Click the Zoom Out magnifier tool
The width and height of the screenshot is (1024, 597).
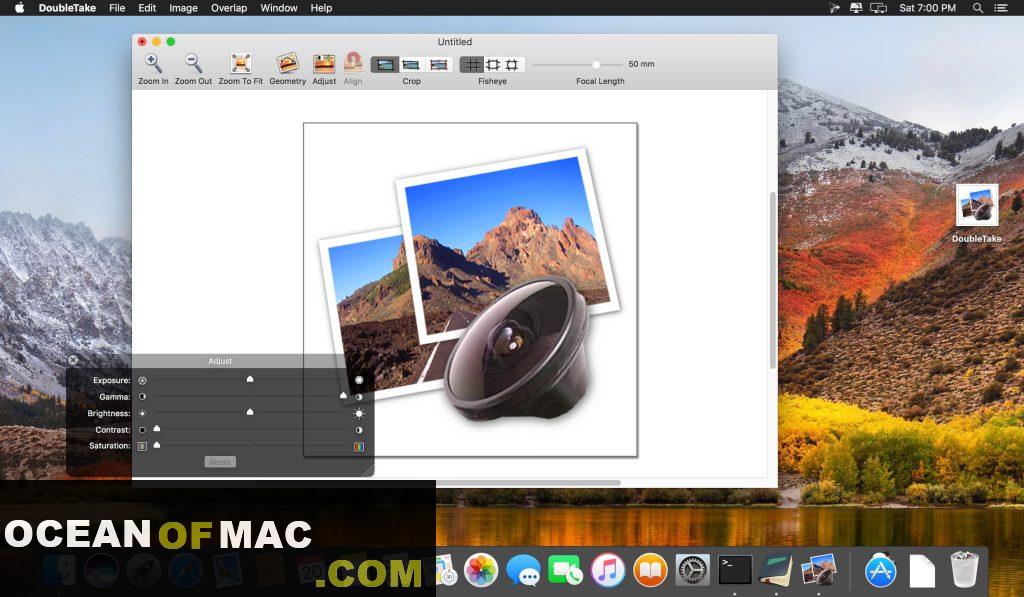click(193, 69)
